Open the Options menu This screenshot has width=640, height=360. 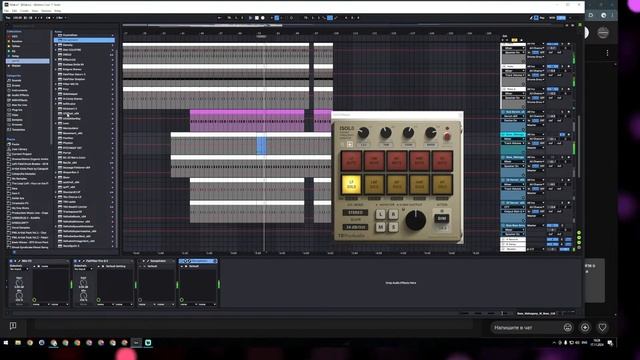point(46,11)
